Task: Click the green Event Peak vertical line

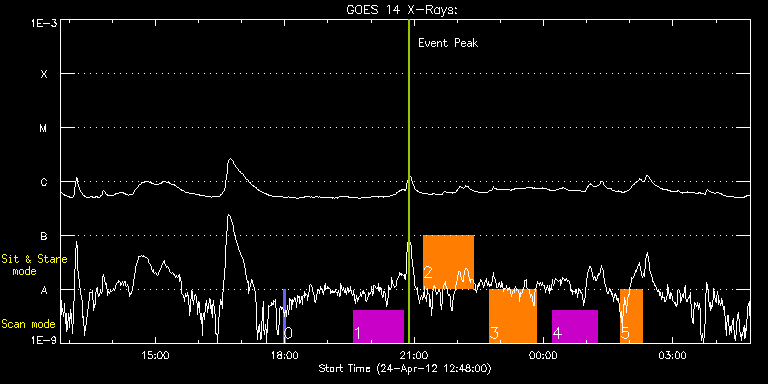Action: tap(409, 181)
